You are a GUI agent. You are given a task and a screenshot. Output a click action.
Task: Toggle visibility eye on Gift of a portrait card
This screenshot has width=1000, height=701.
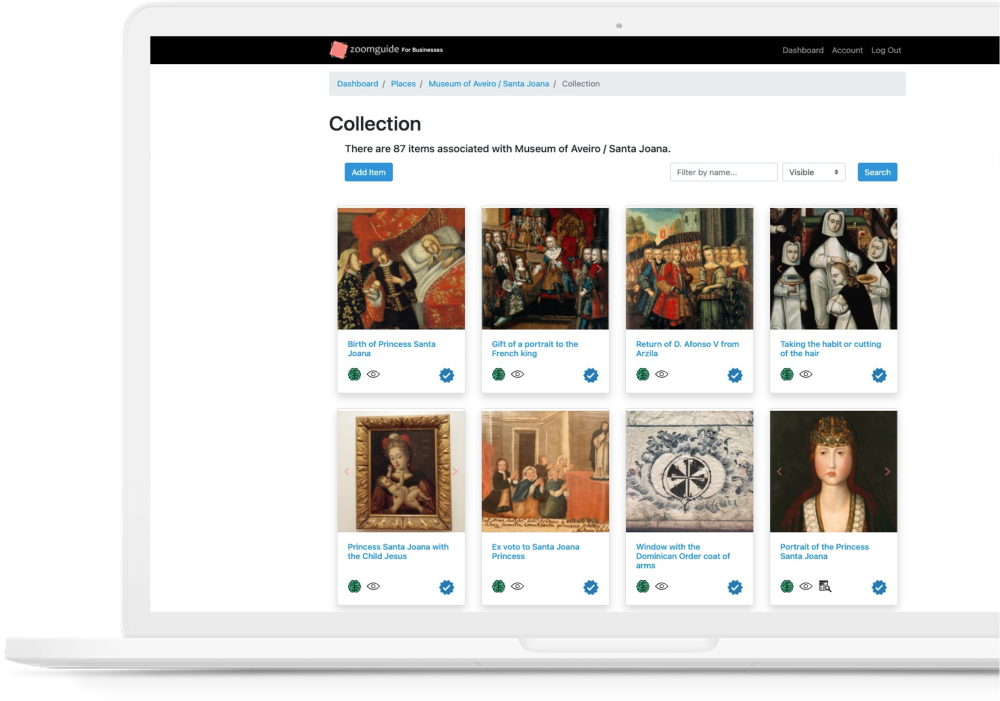pos(518,374)
